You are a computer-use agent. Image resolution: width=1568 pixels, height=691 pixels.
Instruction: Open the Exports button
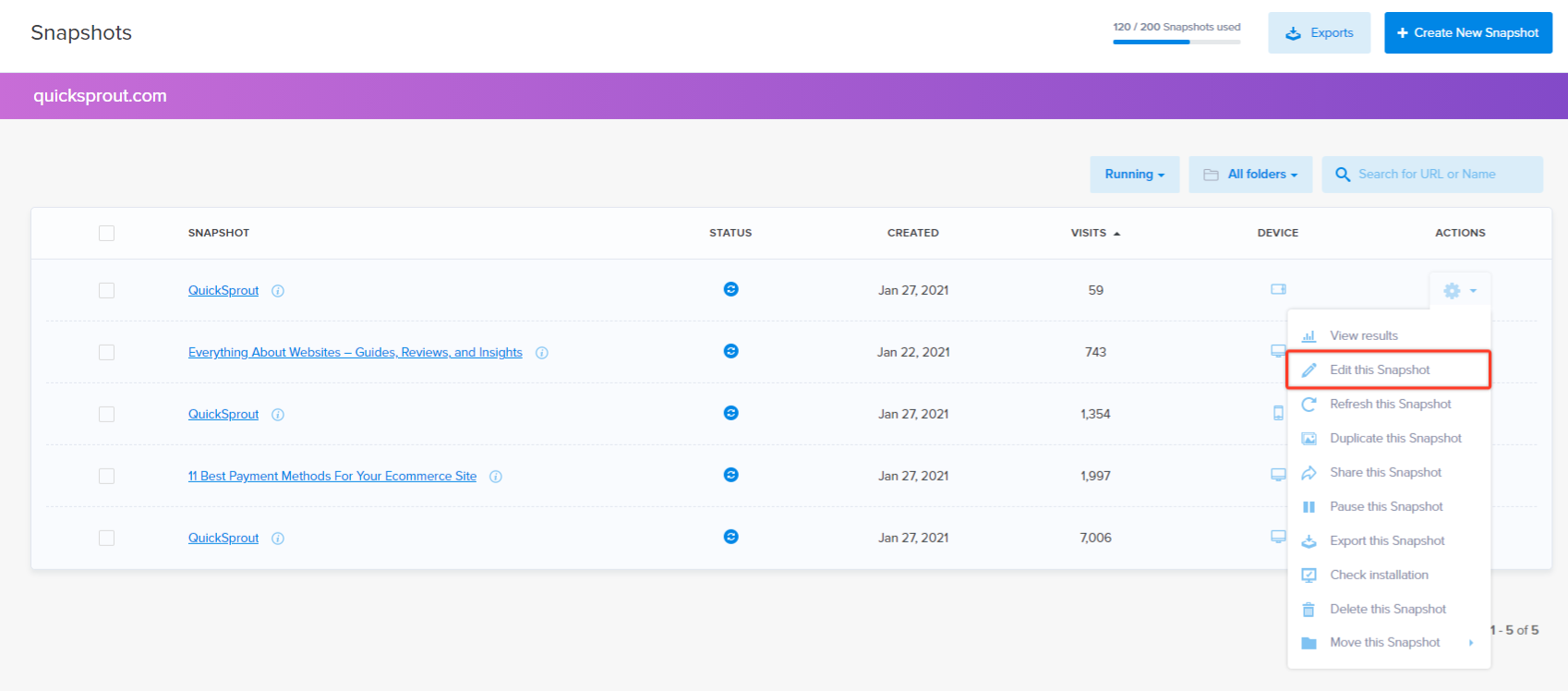coord(1319,33)
